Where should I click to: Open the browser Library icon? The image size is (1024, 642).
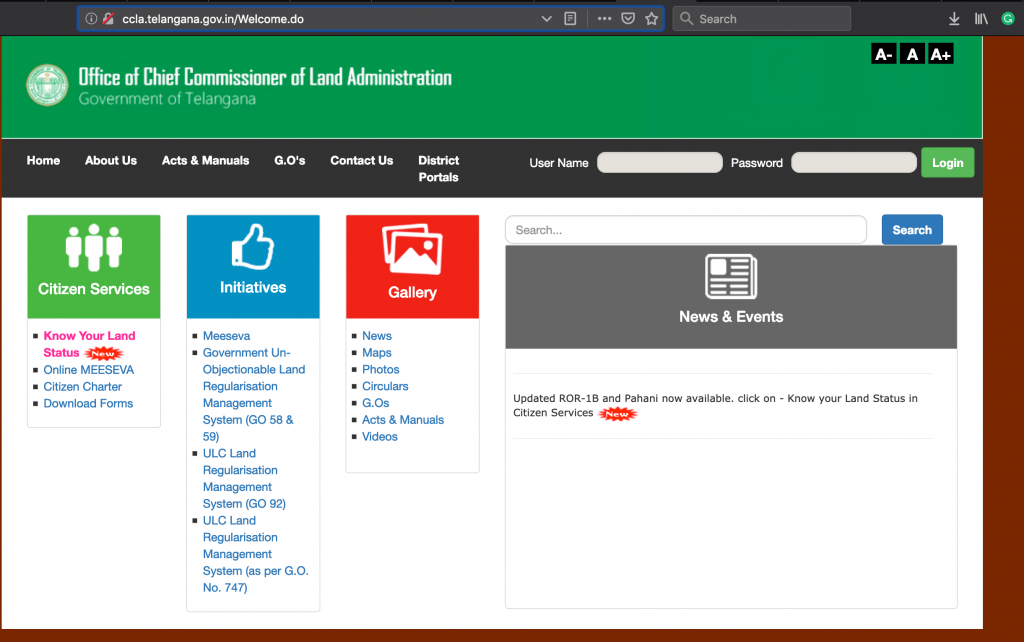[981, 19]
